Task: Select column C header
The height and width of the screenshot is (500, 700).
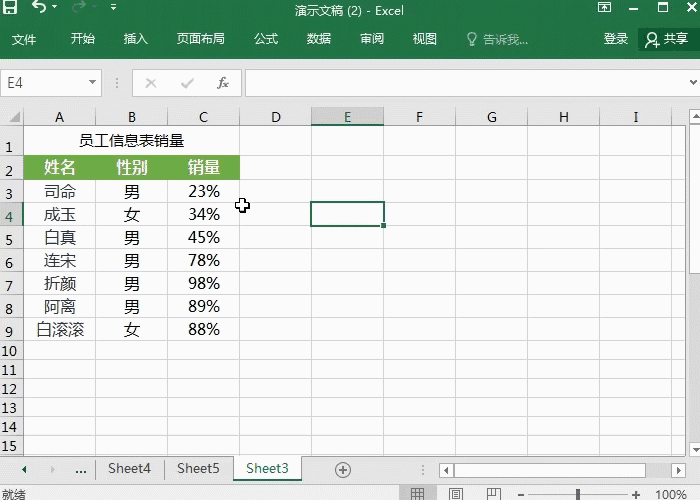Action: click(204, 117)
